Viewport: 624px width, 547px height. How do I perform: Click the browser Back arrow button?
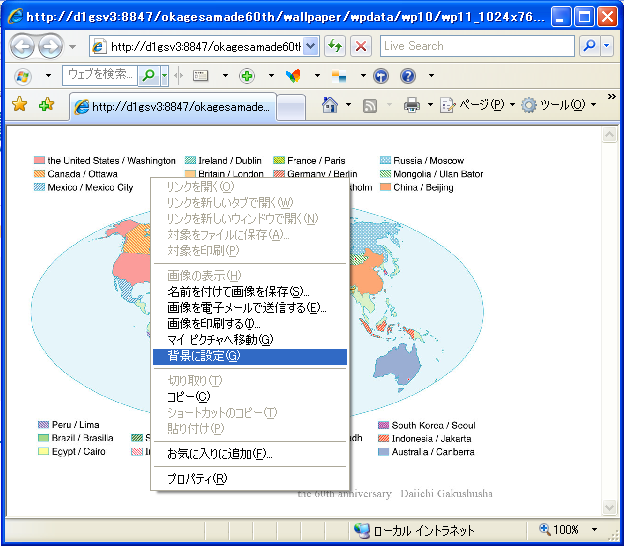[22, 46]
